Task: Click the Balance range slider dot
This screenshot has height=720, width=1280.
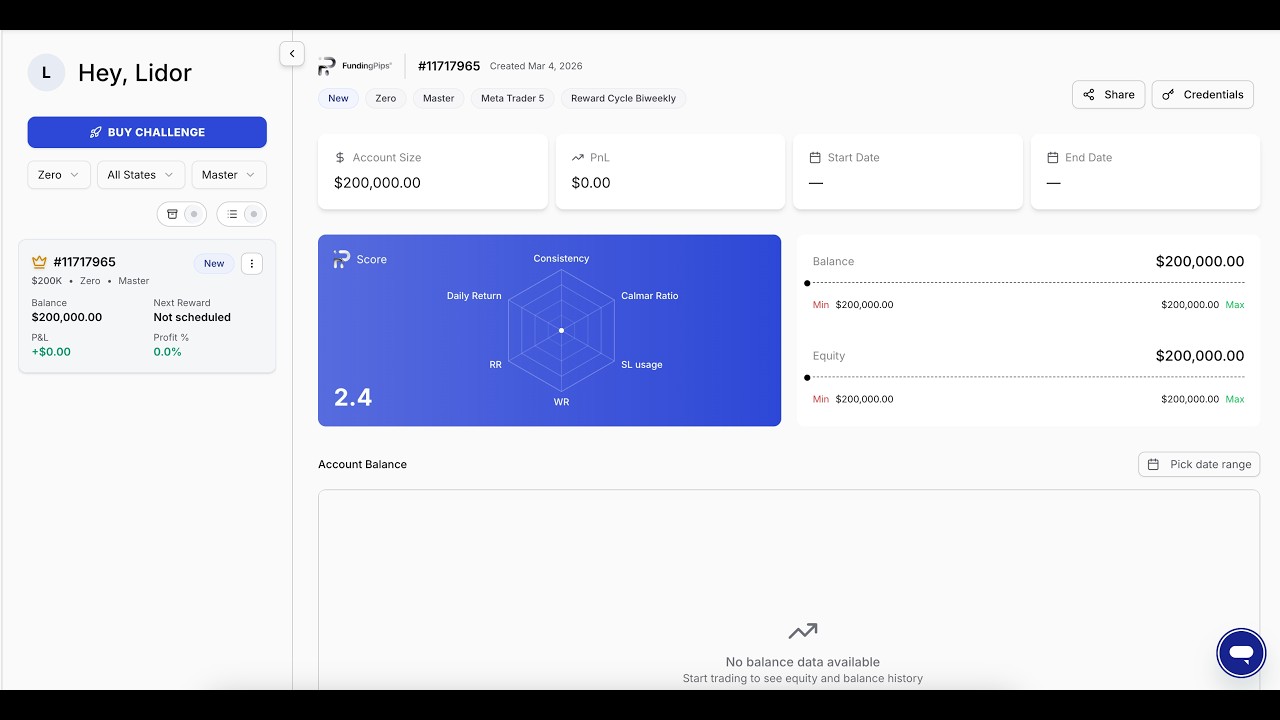Action: (807, 283)
